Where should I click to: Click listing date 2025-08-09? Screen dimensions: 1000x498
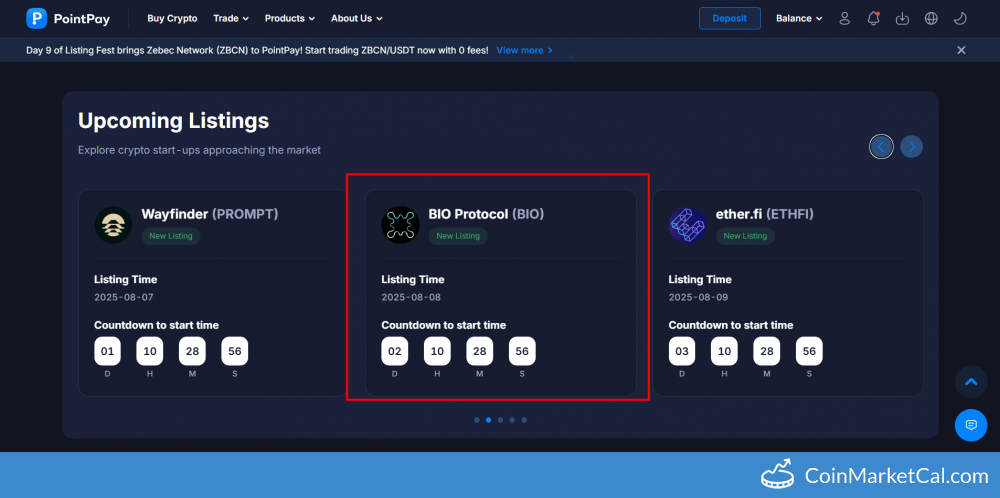pos(698,297)
